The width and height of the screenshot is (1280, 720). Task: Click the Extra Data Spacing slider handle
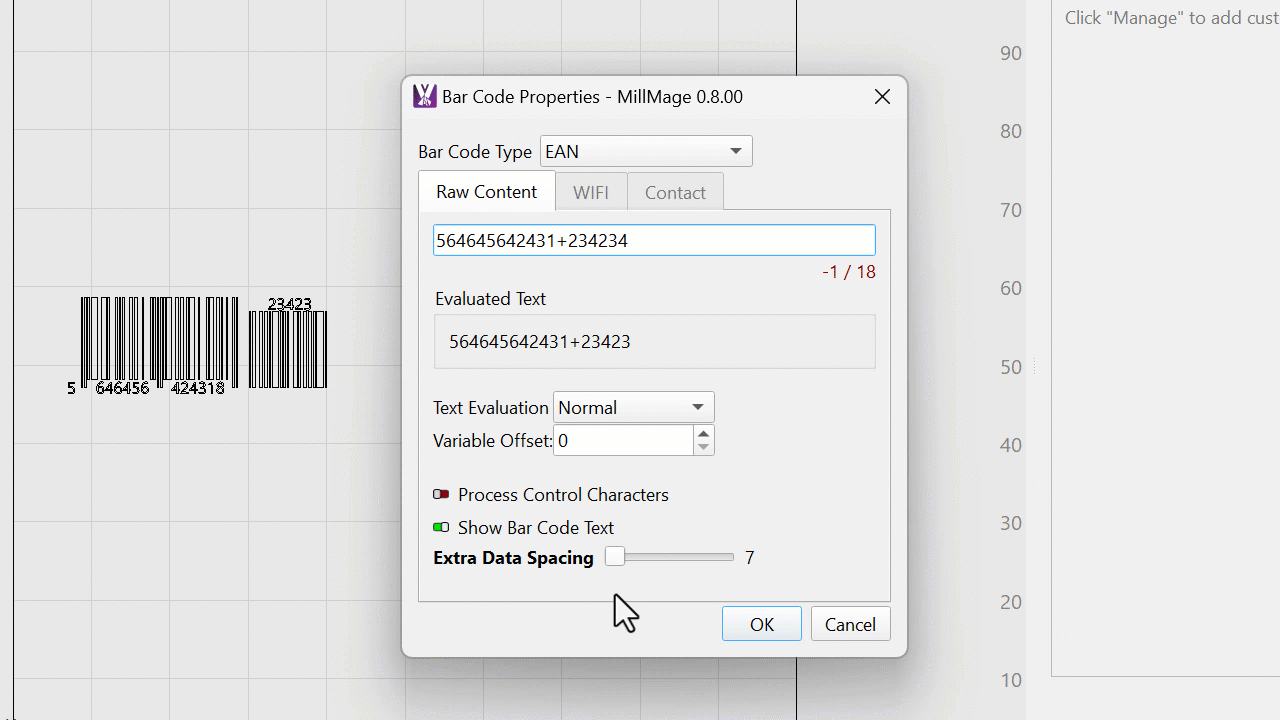click(x=615, y=558)
